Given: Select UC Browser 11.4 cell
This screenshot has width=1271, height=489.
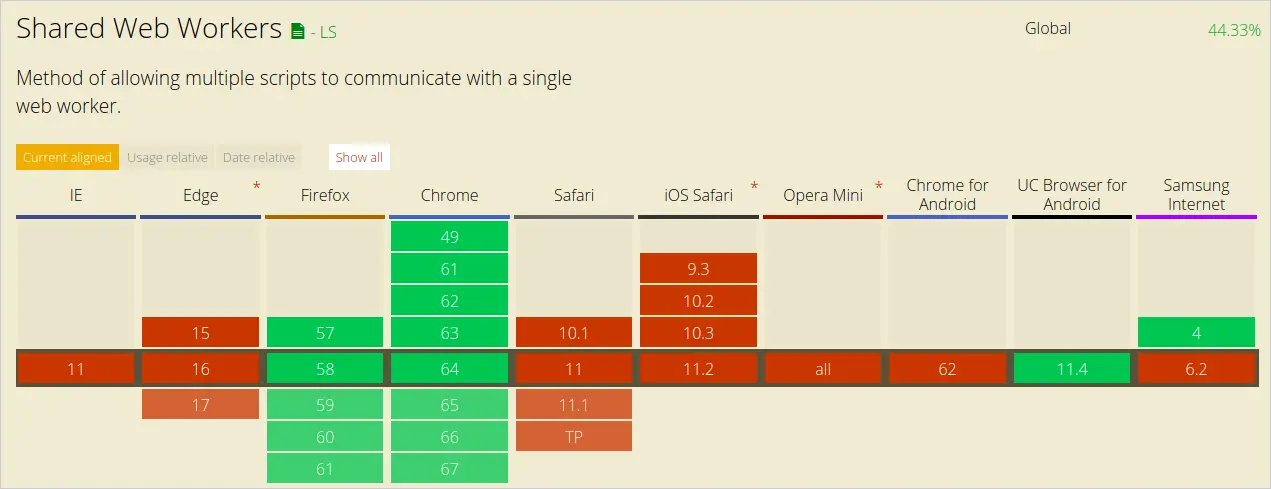Looking at the screenshot, I should 1072,369.
